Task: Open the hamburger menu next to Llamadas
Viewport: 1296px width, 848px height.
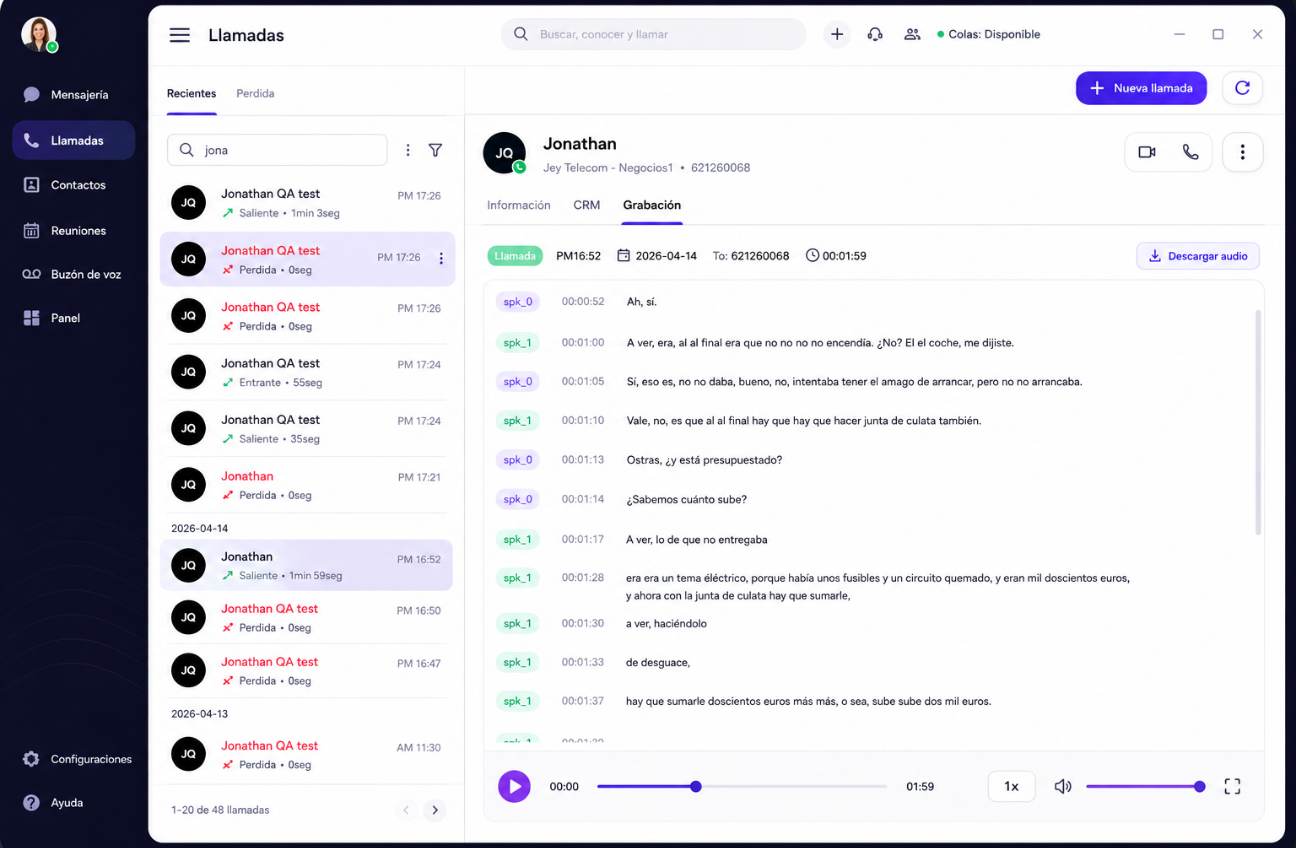Action: pyautogui.click(x=179, y=35)
